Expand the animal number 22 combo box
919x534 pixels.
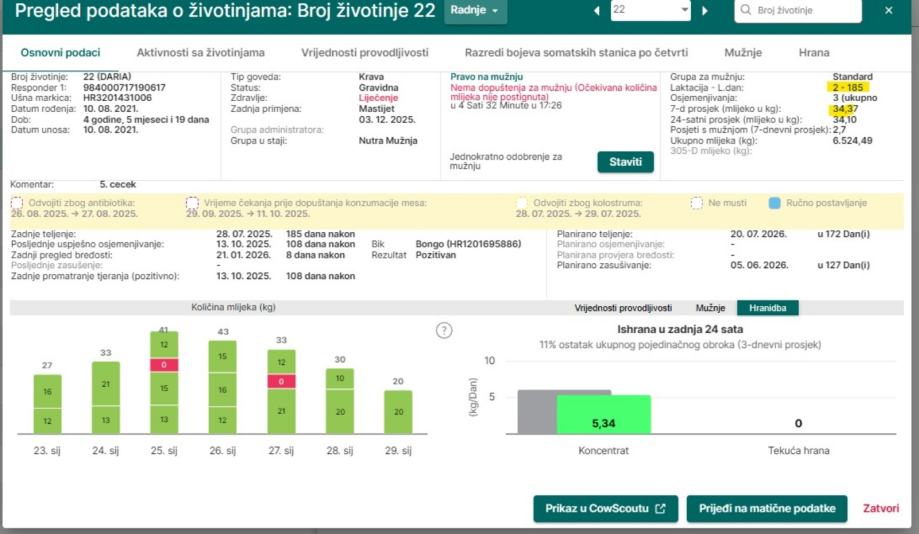684,10
